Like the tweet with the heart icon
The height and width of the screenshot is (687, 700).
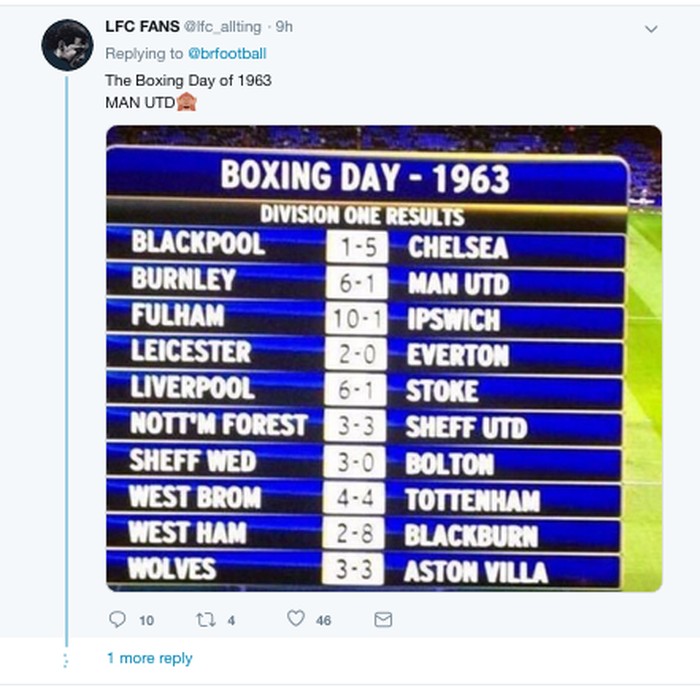coord(295,619)
